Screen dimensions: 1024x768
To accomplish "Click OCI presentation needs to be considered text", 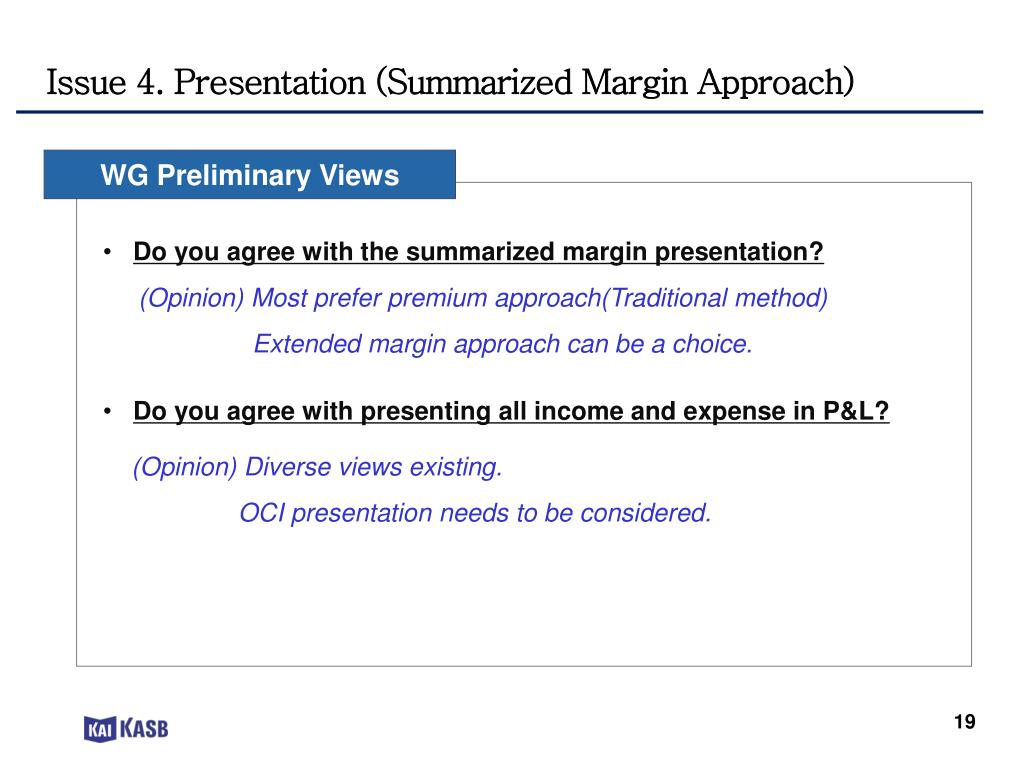I will [x=475, y=513].
